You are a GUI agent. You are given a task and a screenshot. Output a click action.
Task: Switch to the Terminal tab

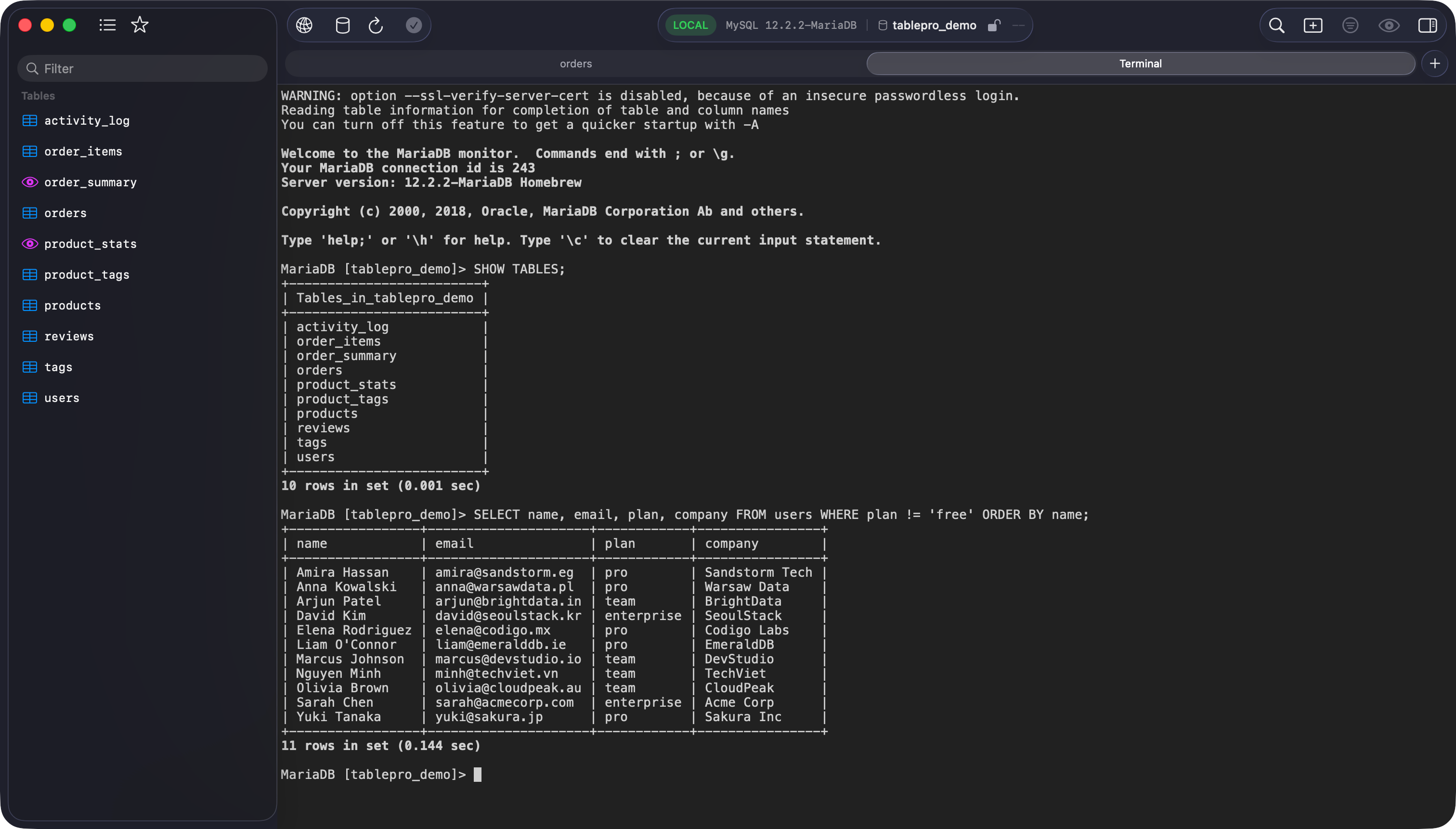point(1141,64)
